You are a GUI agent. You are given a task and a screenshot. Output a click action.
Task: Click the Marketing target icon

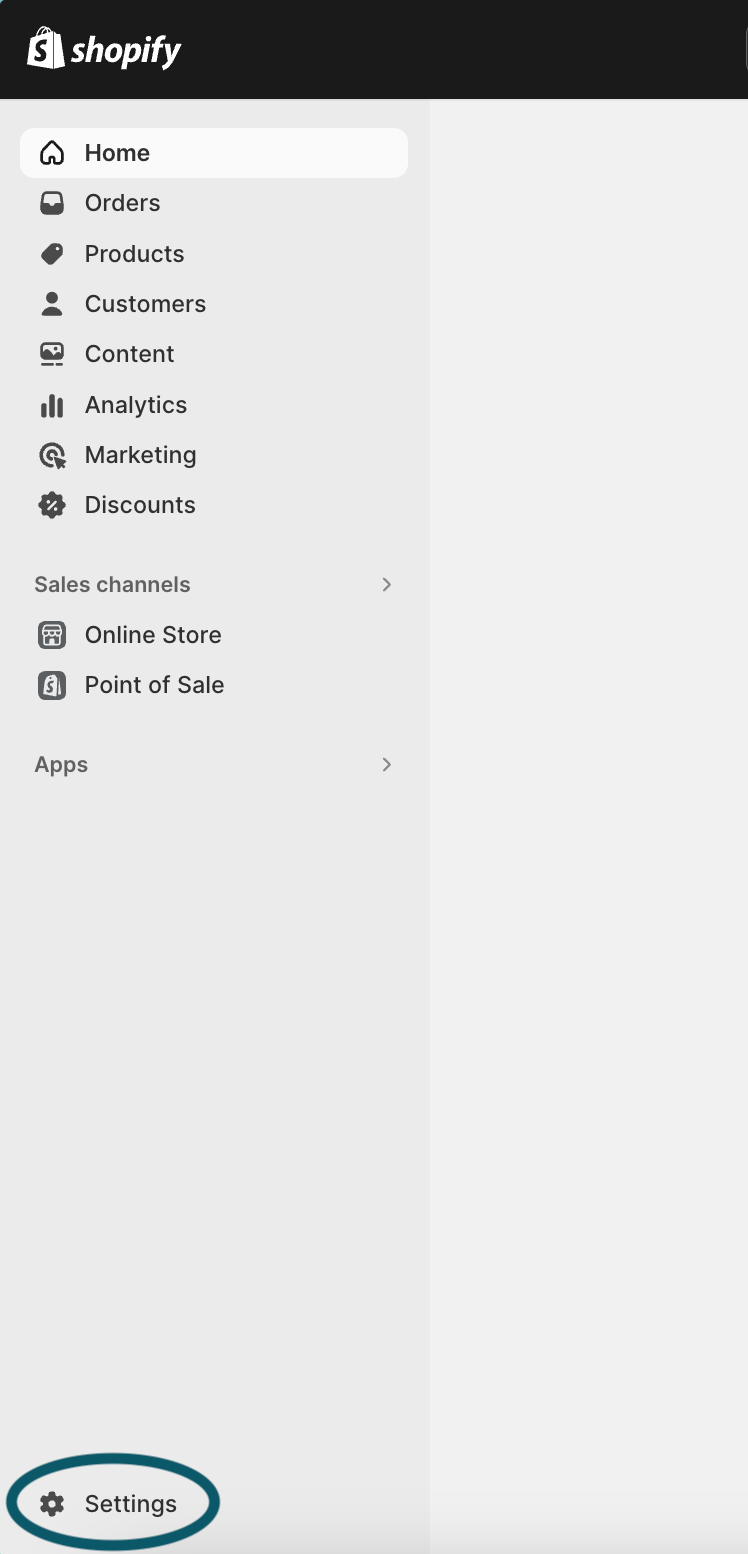(x=52, y=456)
